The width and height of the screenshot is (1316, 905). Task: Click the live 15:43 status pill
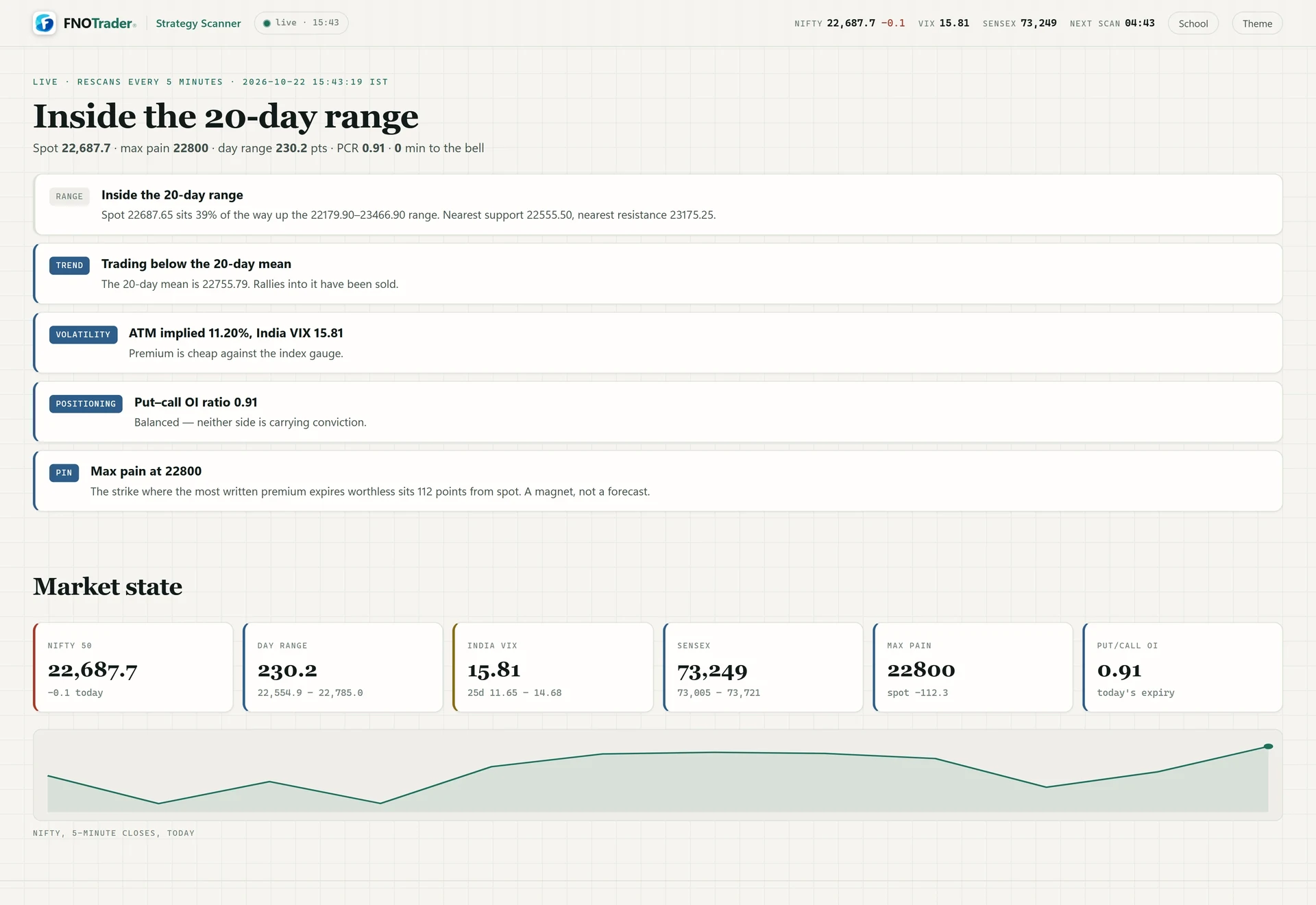tap(301, 23)
